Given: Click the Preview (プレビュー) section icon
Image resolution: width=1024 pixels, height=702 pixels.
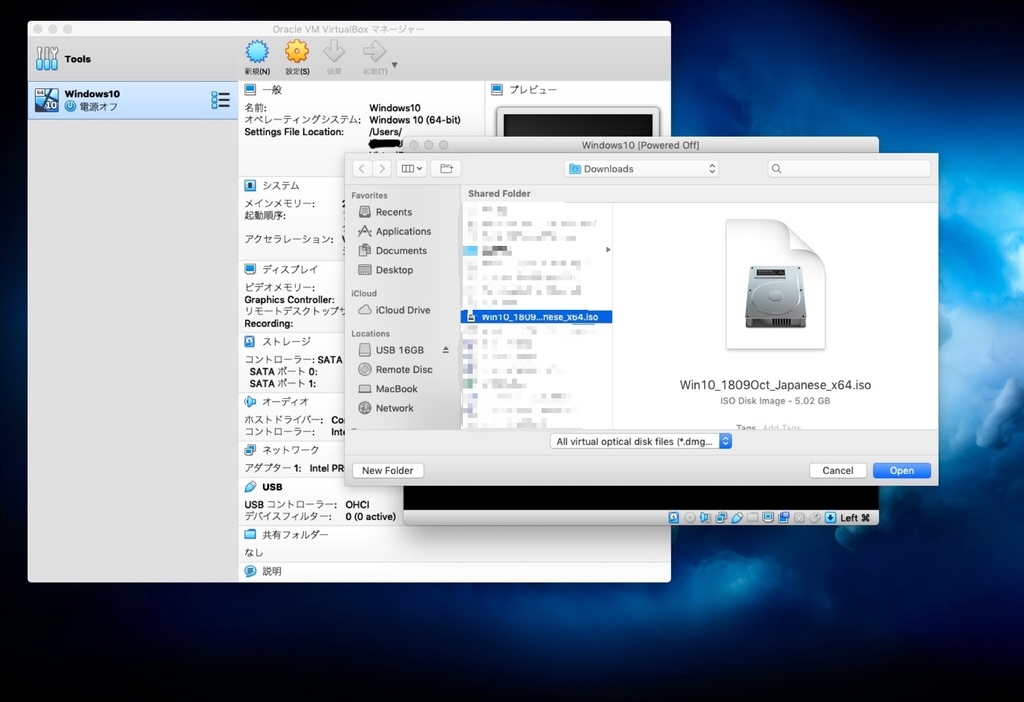Looking at the screenshot, I should click(x=497, y=89).
